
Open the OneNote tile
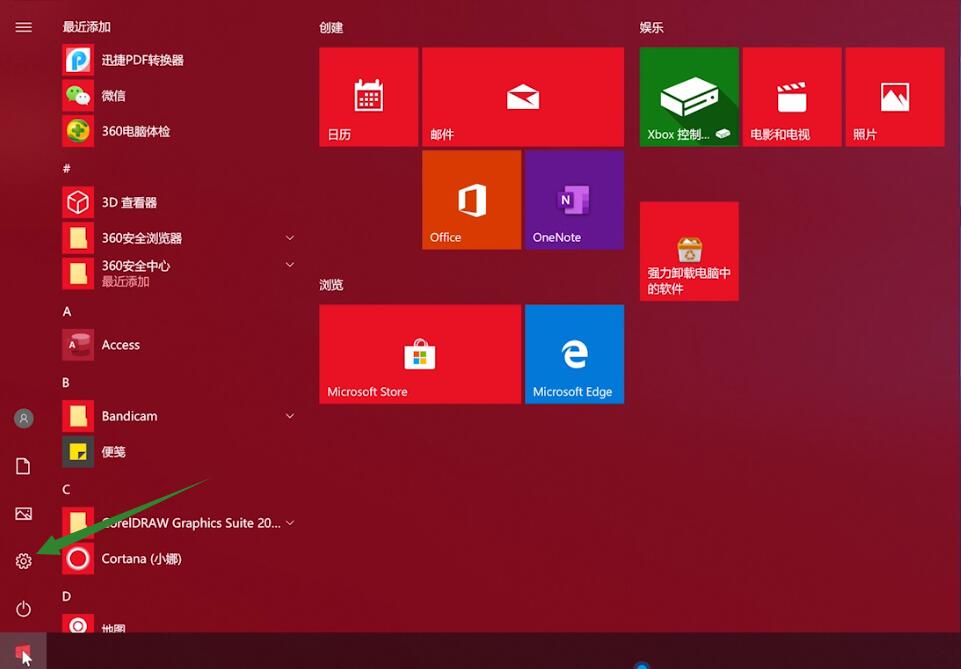tap(574, 200)
